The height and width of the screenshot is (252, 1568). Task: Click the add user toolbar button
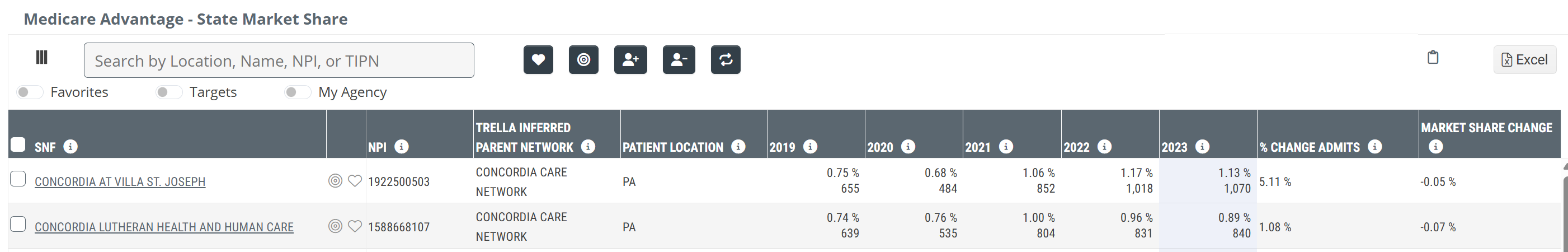pos(630,60)
